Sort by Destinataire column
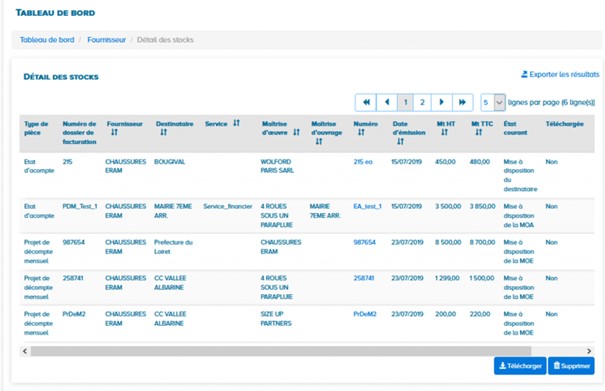This screenshot has width=605, height=391. point(164,132)
